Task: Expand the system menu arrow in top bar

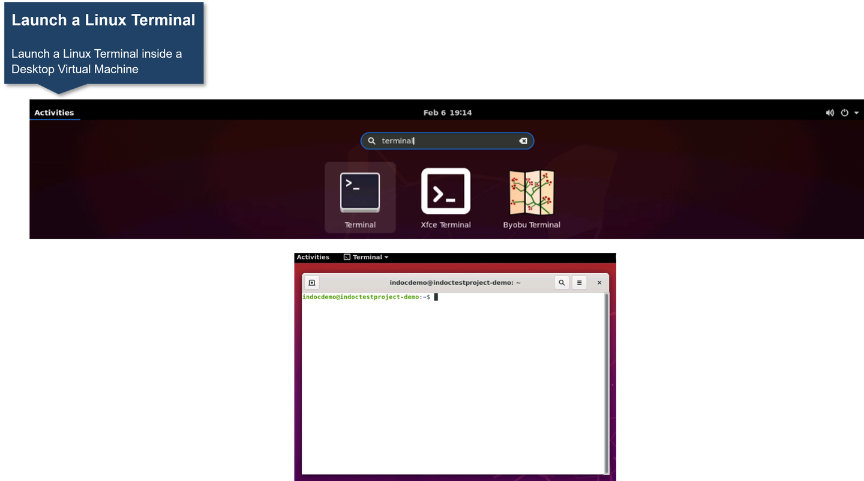Action: [x=856, y=113]
